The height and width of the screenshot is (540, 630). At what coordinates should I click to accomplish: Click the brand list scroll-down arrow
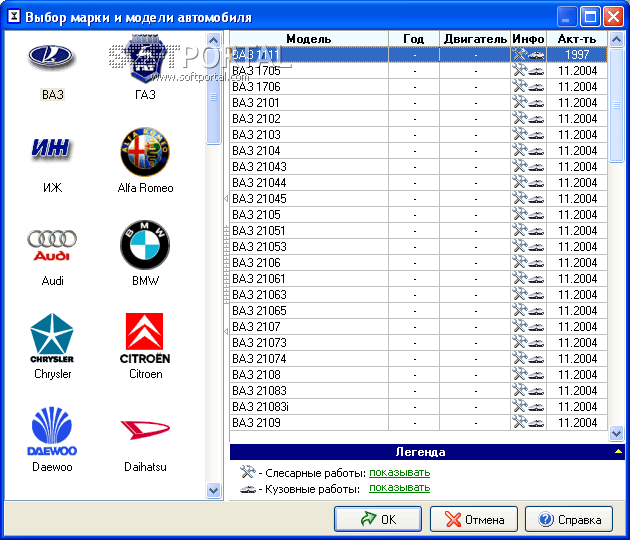(214, 491)
